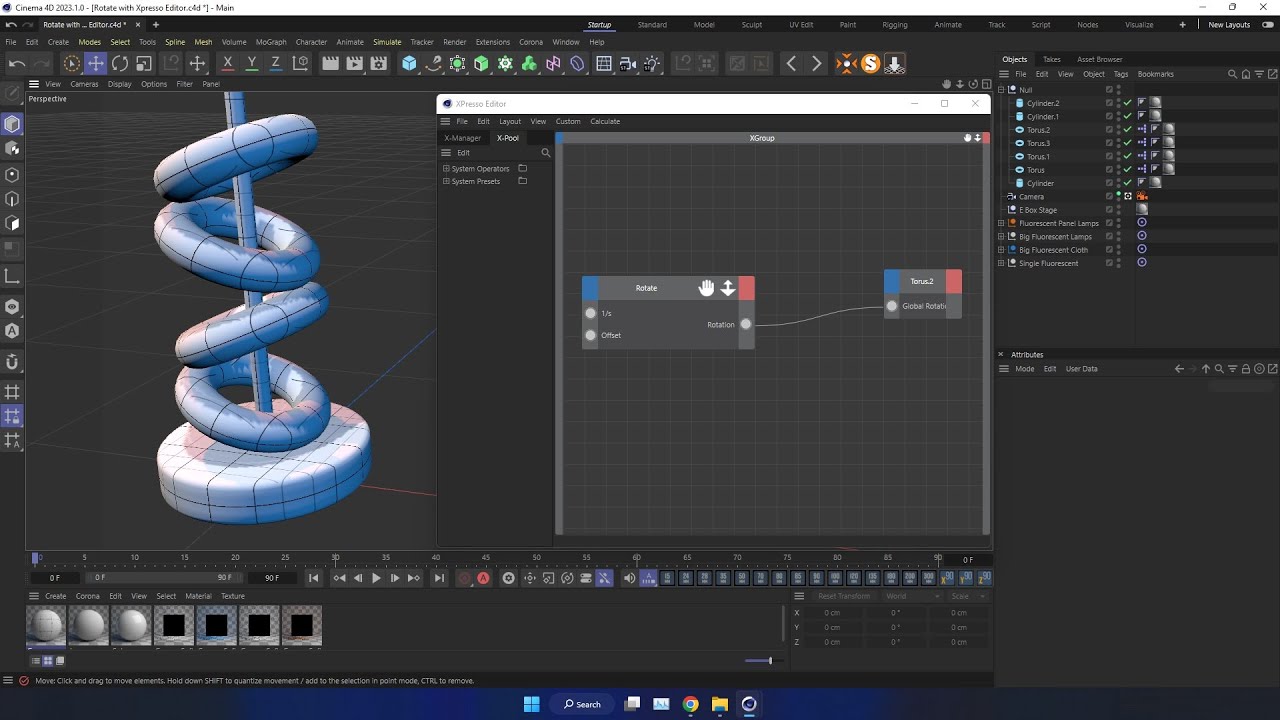Select the first gray material thumbnail
The image size is (1280, 720).
click(x=45, y=626)
